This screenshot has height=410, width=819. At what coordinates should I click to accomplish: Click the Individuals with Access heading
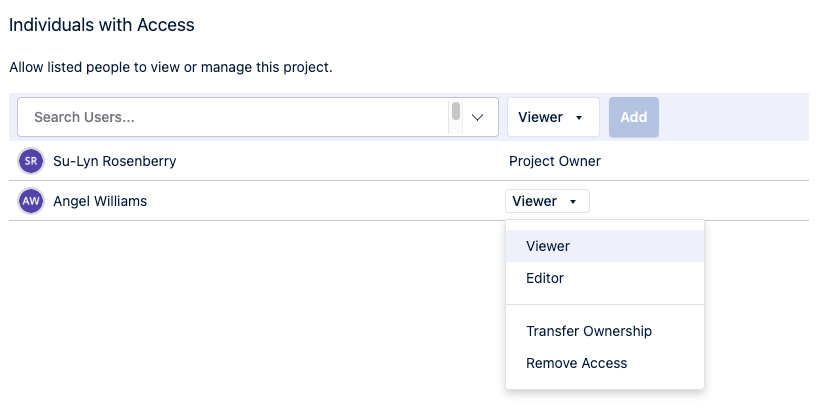(102, 24)
